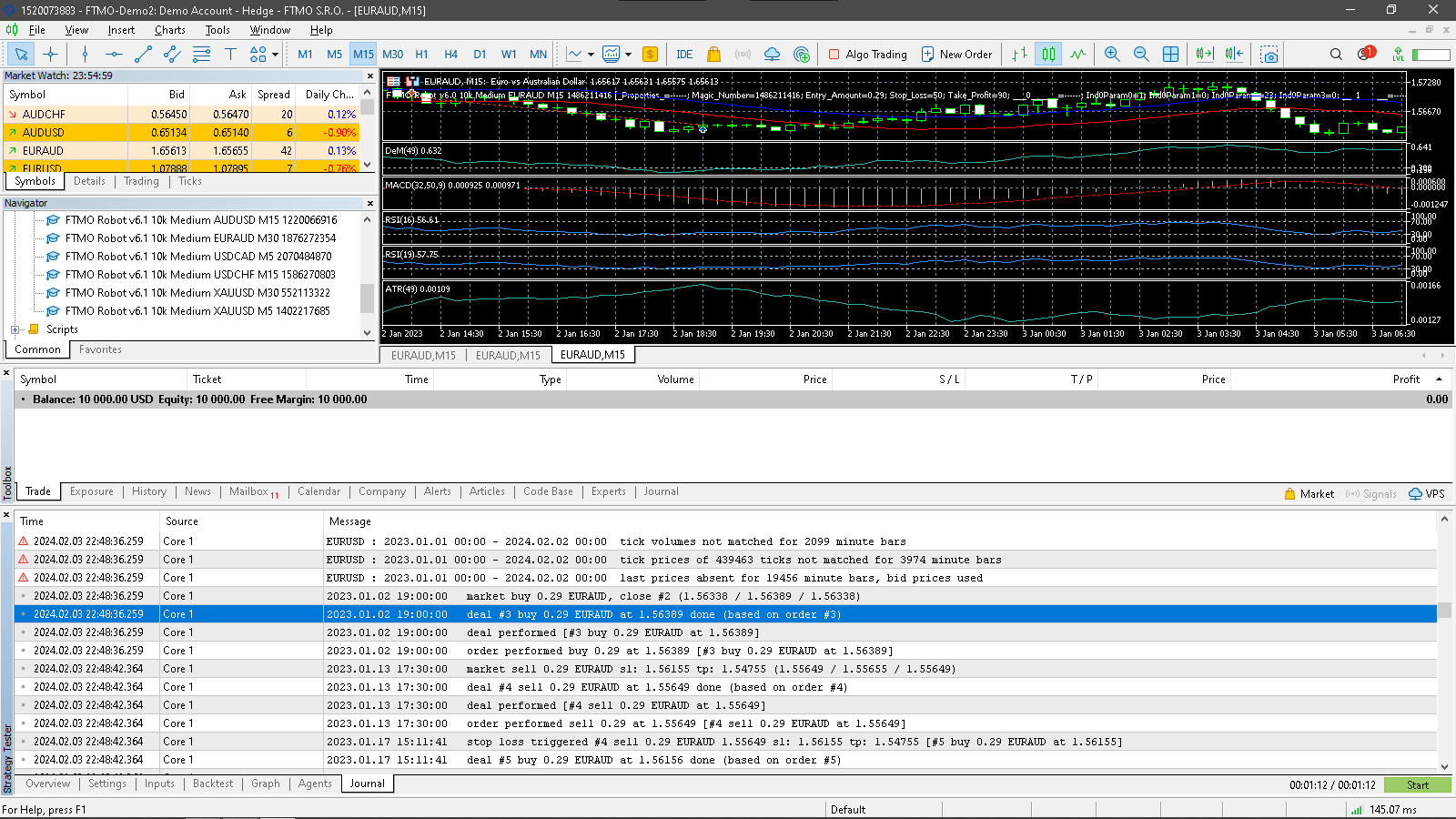
Task: Switch chart to M5 timeframe
Action: click(334, 54)
